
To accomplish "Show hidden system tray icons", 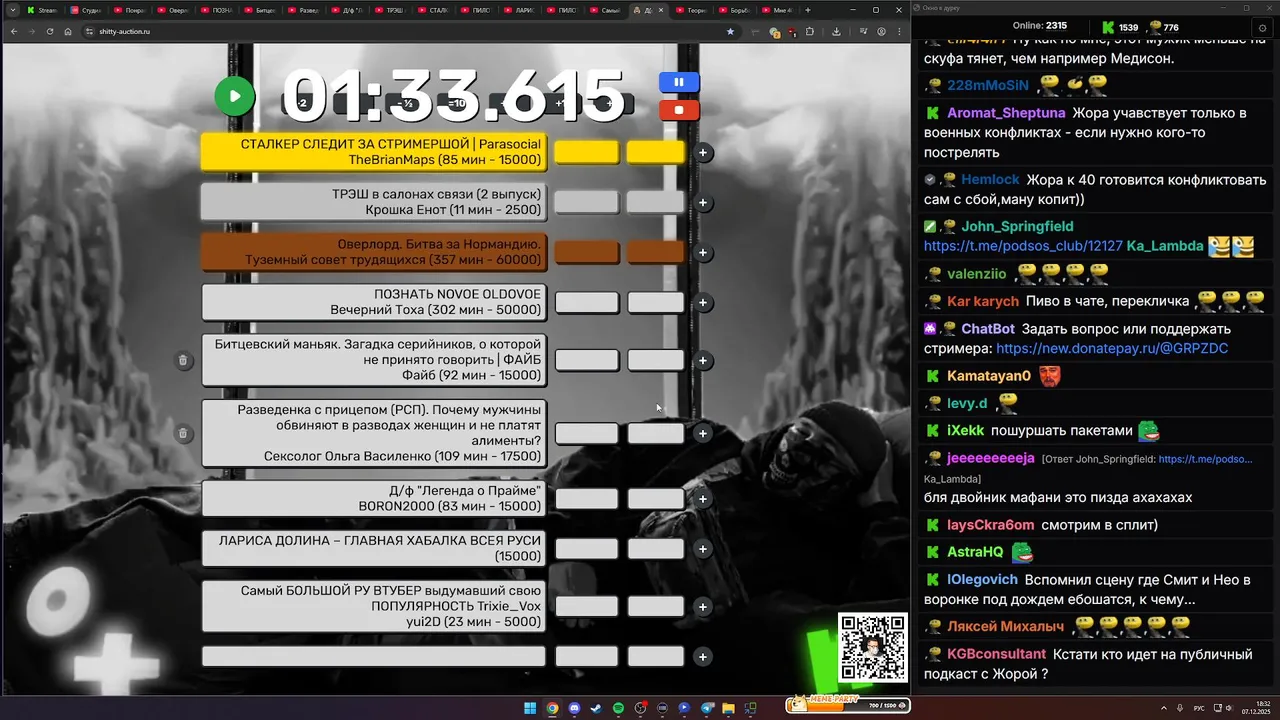I will (x=1163, y=708).
